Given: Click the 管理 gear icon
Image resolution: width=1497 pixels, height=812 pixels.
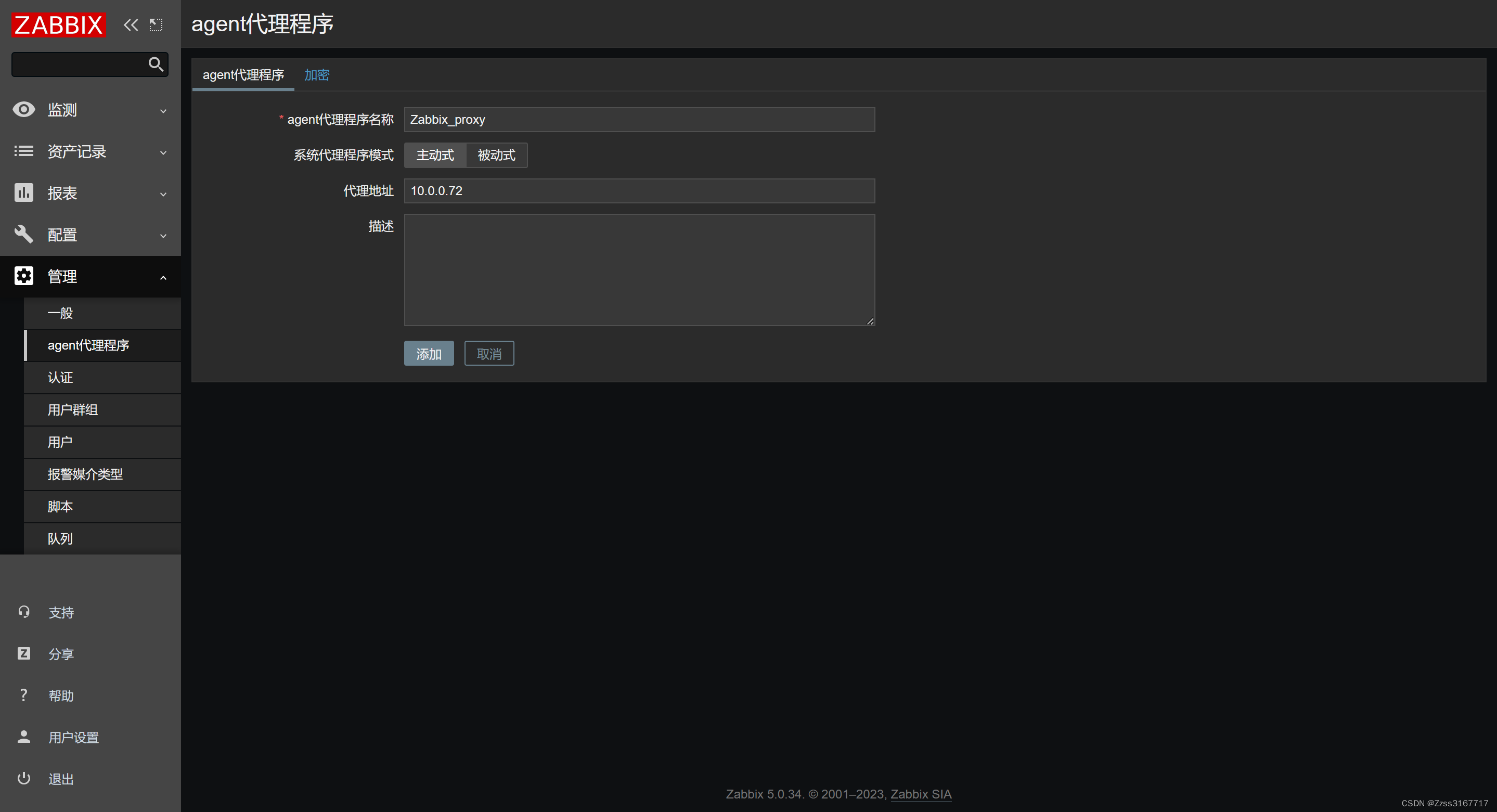Looking at the screenshot, I should 24,276.
